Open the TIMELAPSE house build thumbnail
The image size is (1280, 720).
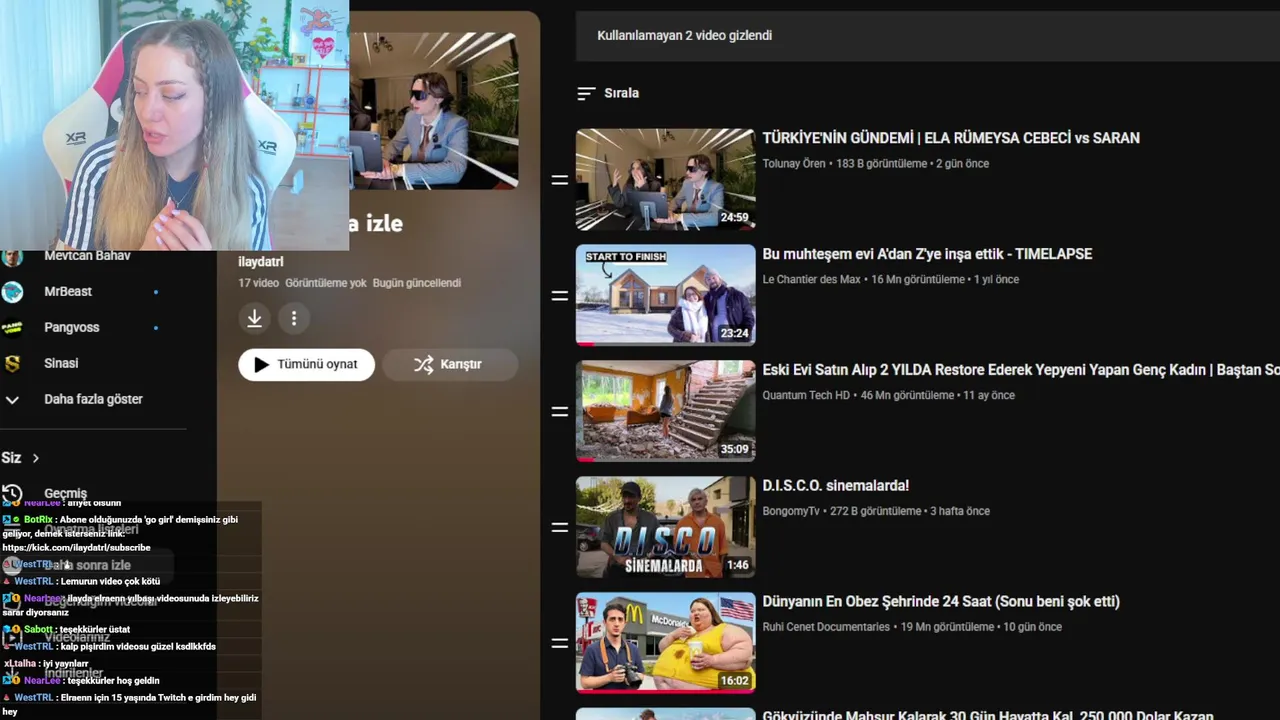(665, 295)
